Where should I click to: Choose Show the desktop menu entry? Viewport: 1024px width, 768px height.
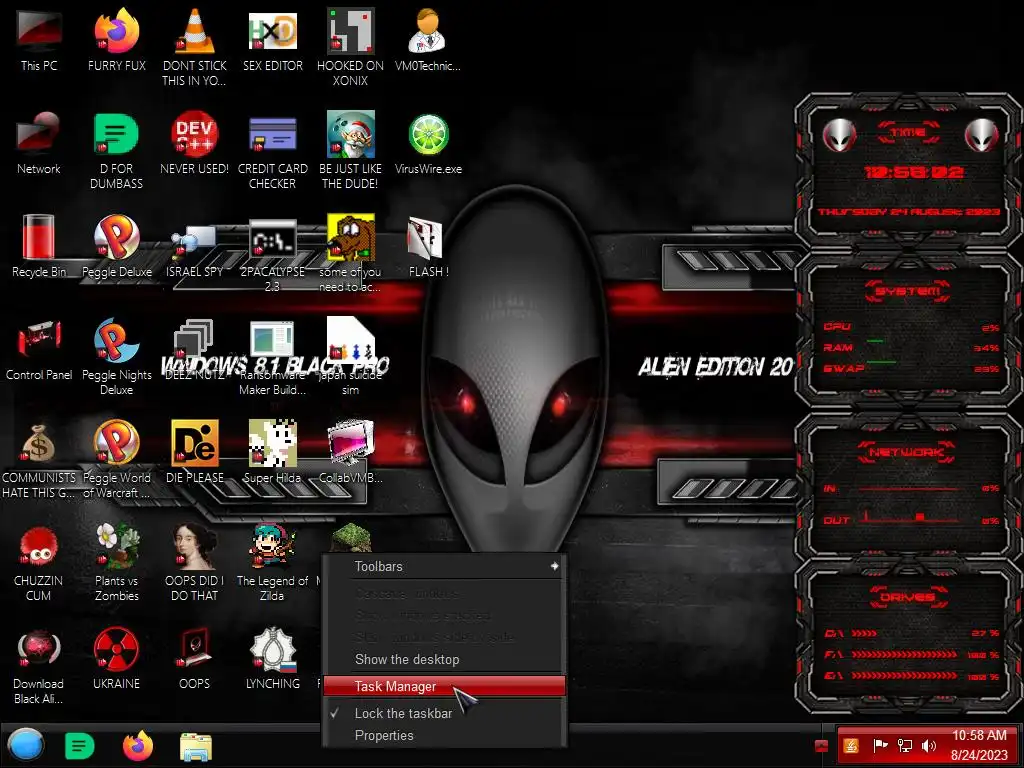pos(444,660)
